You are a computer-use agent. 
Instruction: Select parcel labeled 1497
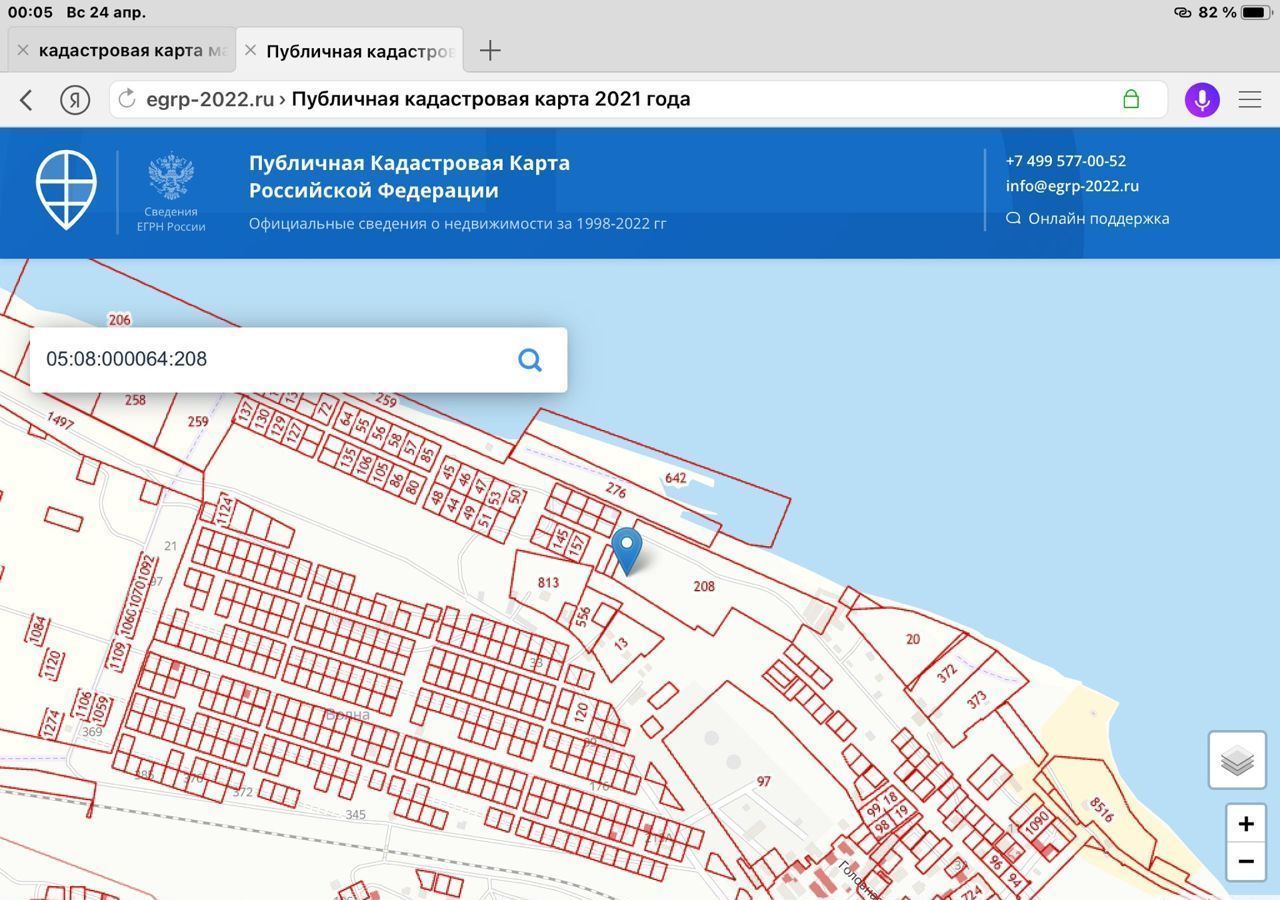(x=60, y=421)
